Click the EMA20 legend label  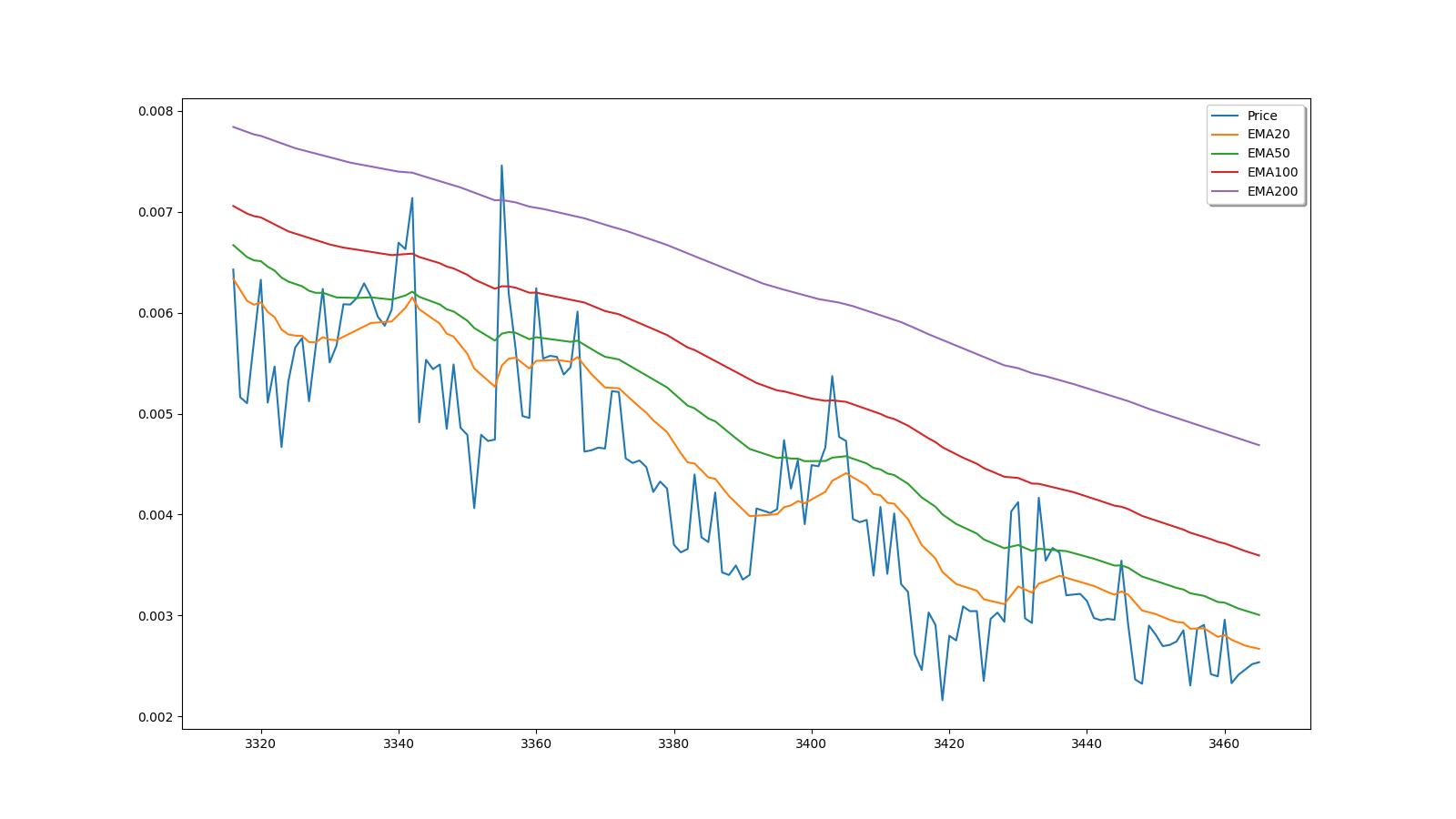(x=1269, y=134)
